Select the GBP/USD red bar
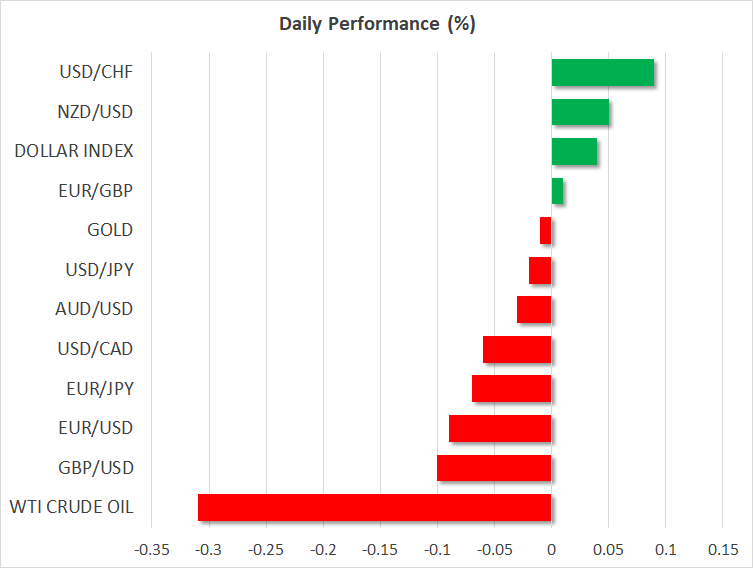This screenshot has width=753, height=568. [x=494, y=468]
